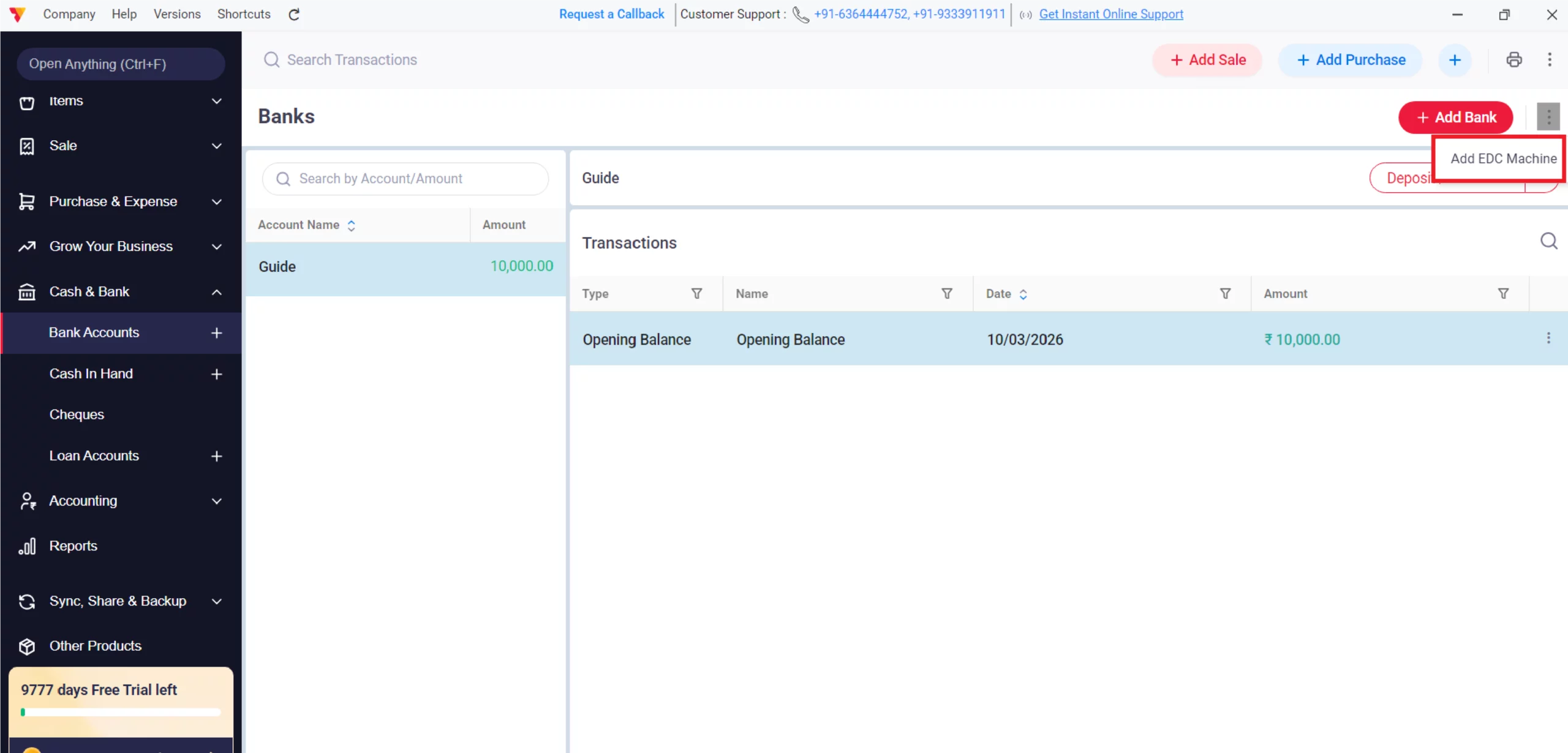This screenshot has height=753, width=1568.
Task: Open the Shortcuts menu
Action: coord(244,14)
